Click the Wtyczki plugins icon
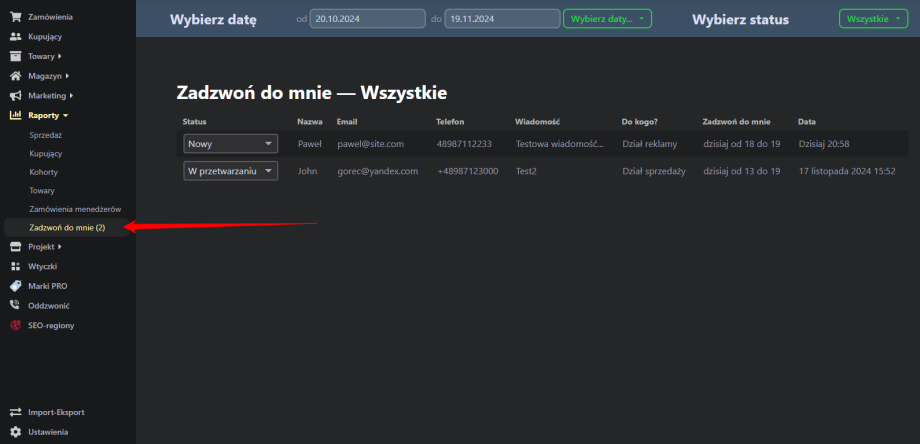The width and height of the screenshot is (920, 444). [15, 266]
